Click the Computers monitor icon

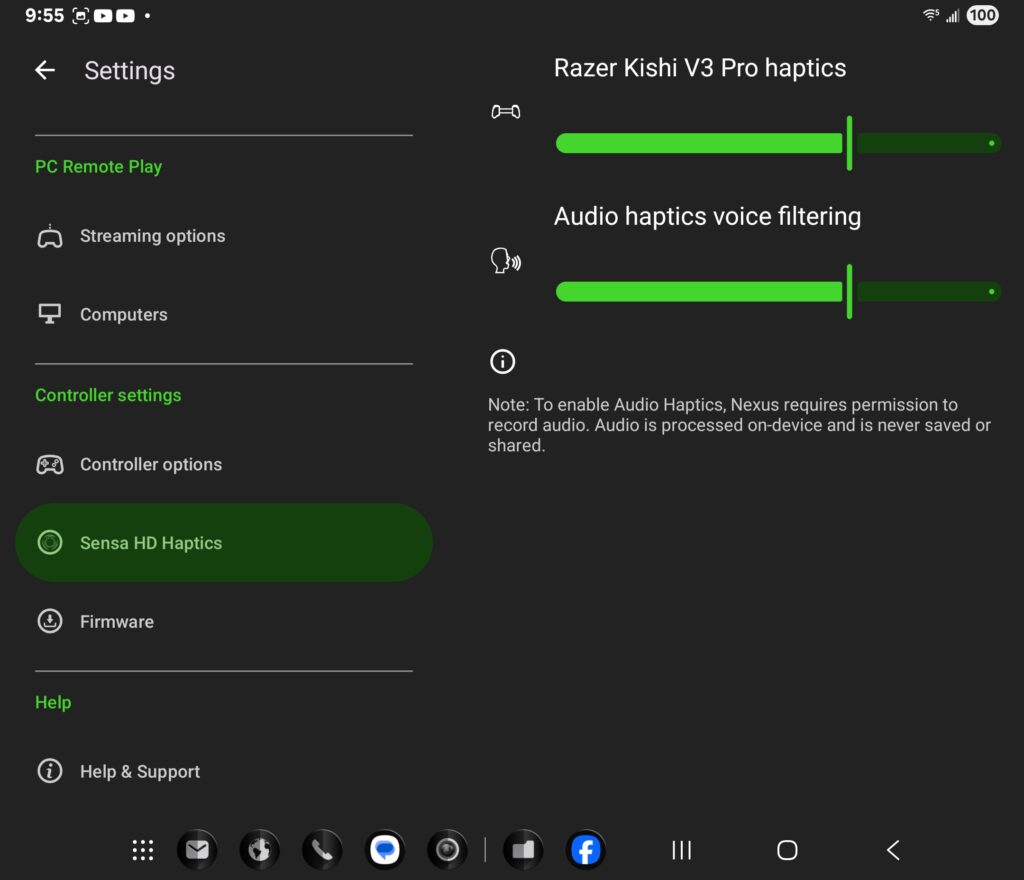[x=50, y=314]
